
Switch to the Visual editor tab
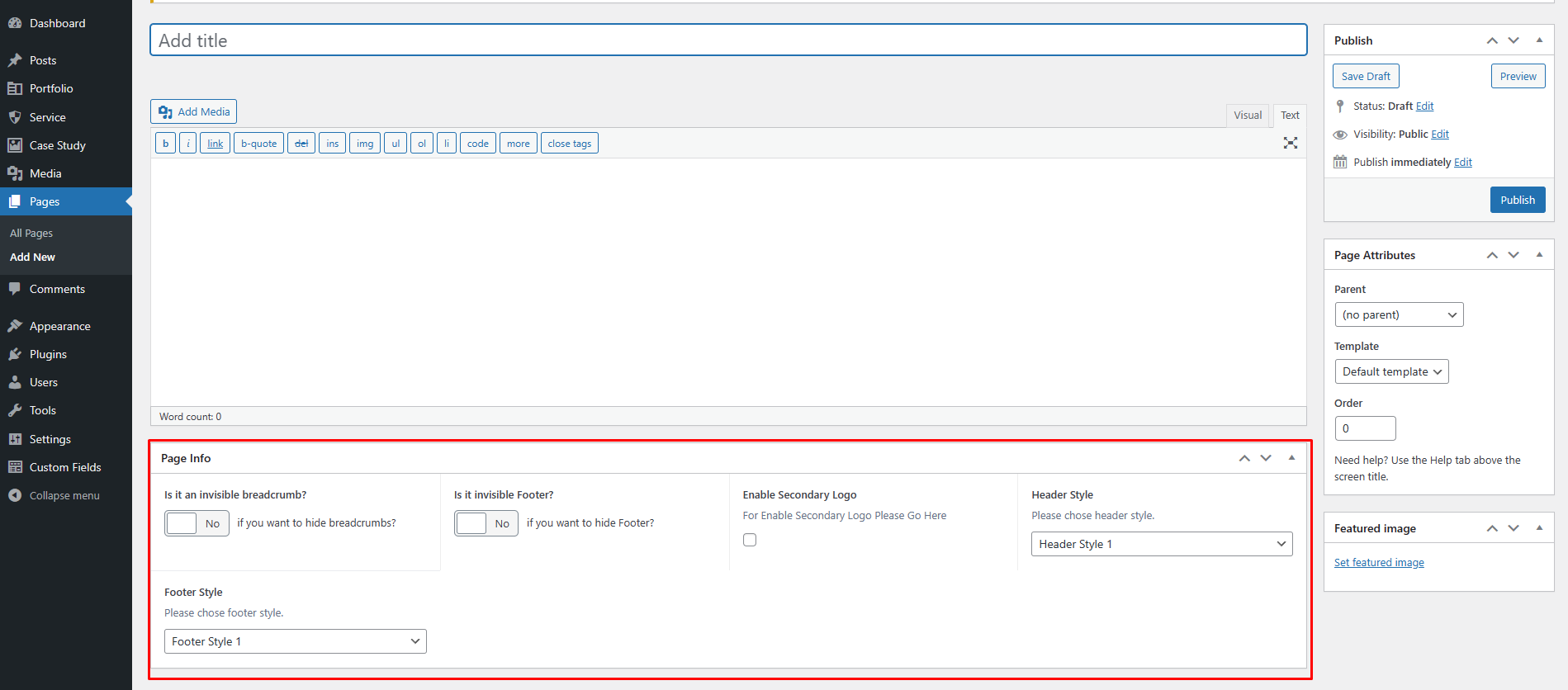(x=1247, y=116)
